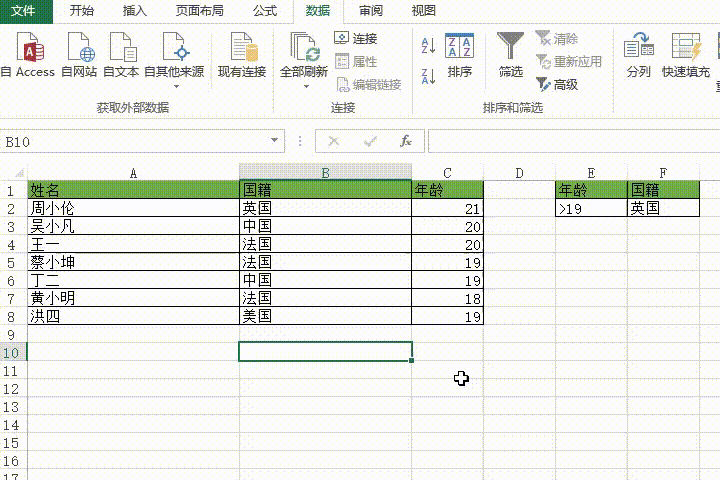Open connection Properties (属性)
720x480 pixels.
(356, 61)
